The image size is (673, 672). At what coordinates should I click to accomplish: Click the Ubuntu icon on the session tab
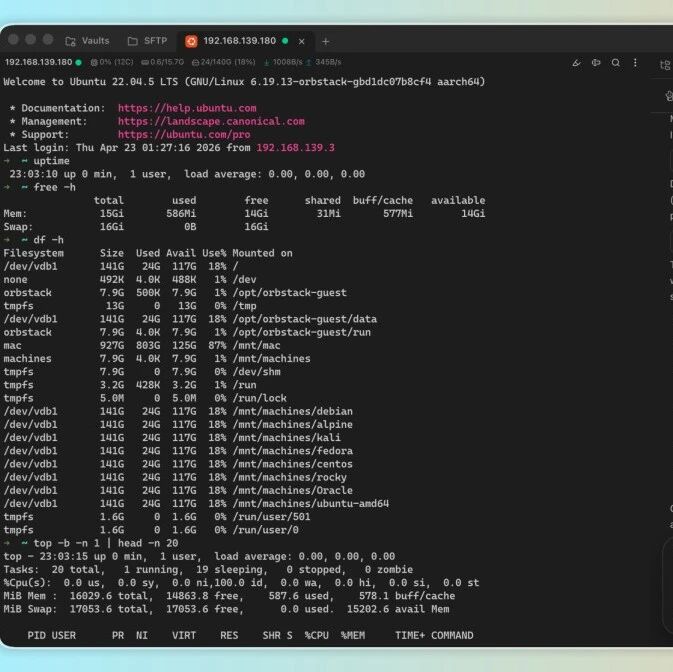pos(191,41)
